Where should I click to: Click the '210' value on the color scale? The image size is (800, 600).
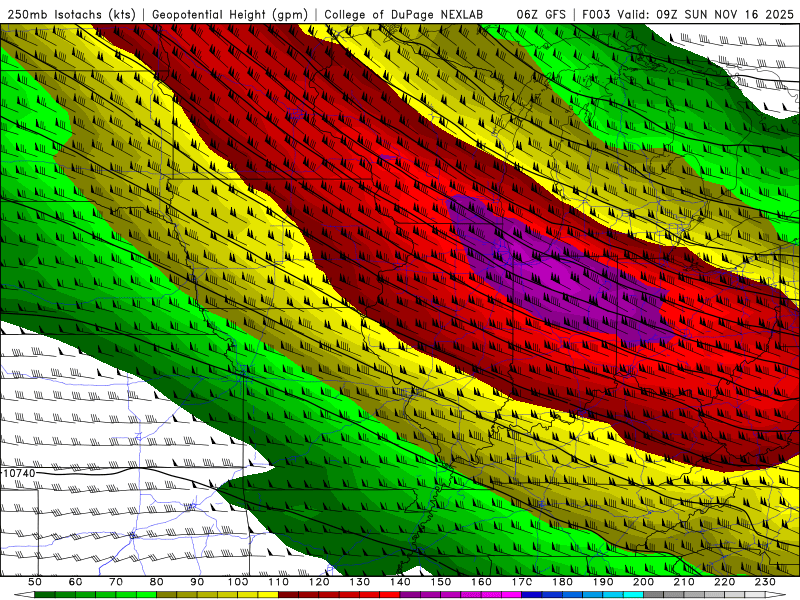click(684, 582)
